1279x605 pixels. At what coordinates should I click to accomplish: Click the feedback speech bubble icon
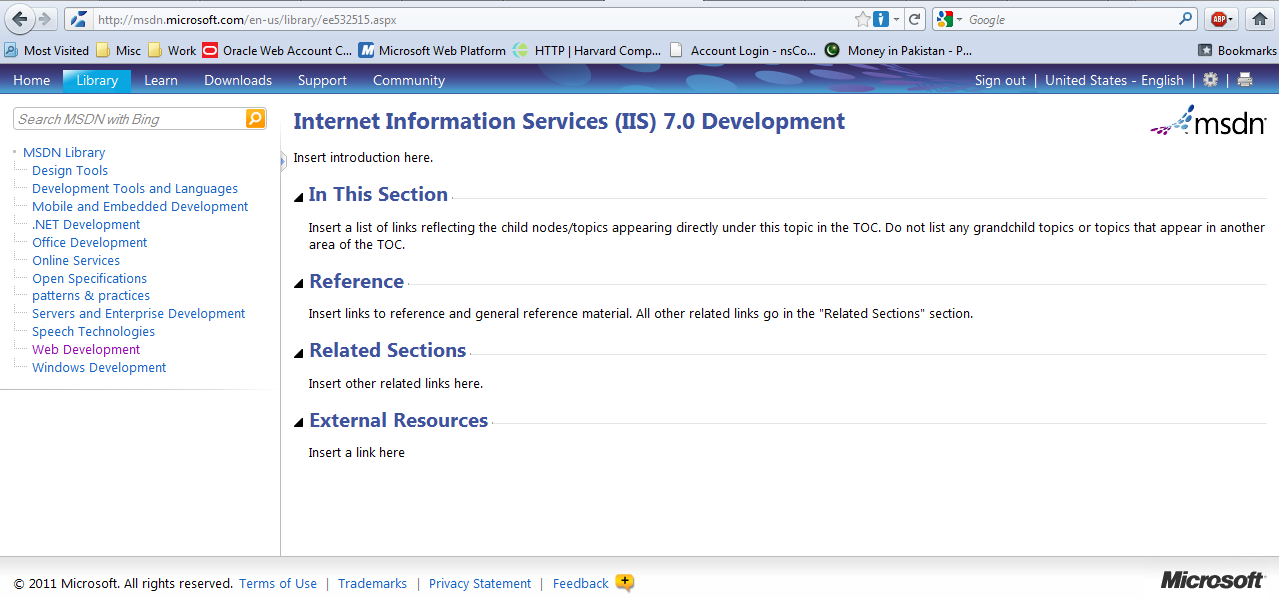(x=625, y=583)
